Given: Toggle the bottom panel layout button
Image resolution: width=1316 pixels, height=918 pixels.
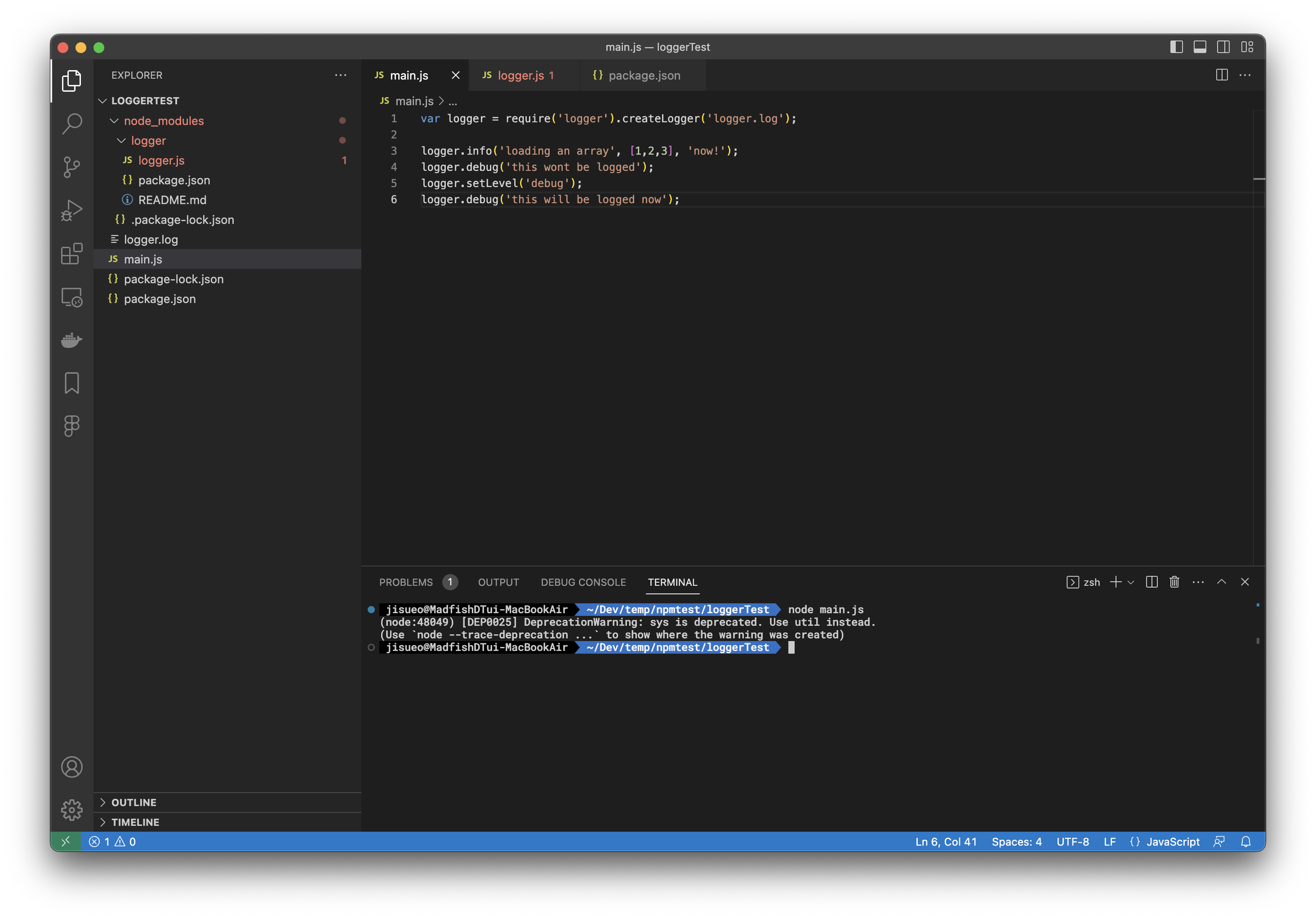Looking at the screenshot, I should 1200,47.
